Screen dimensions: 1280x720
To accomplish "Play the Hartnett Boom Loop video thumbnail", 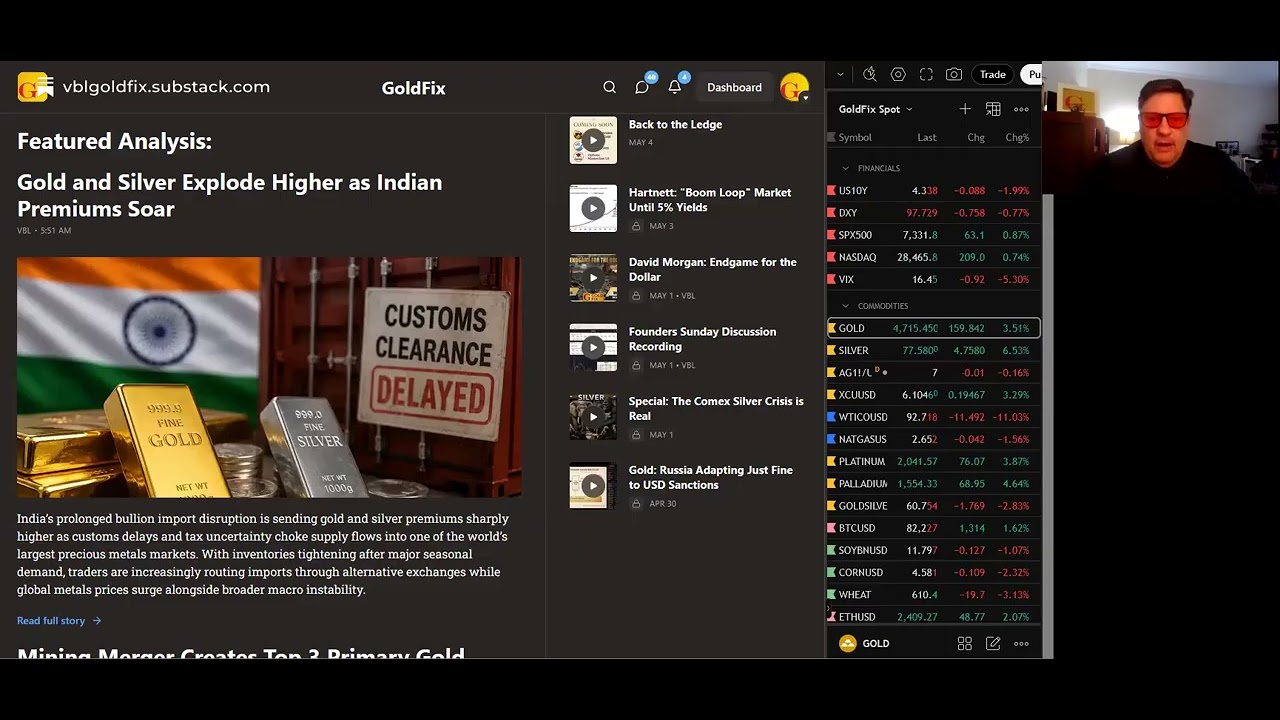I will (593, 208).
